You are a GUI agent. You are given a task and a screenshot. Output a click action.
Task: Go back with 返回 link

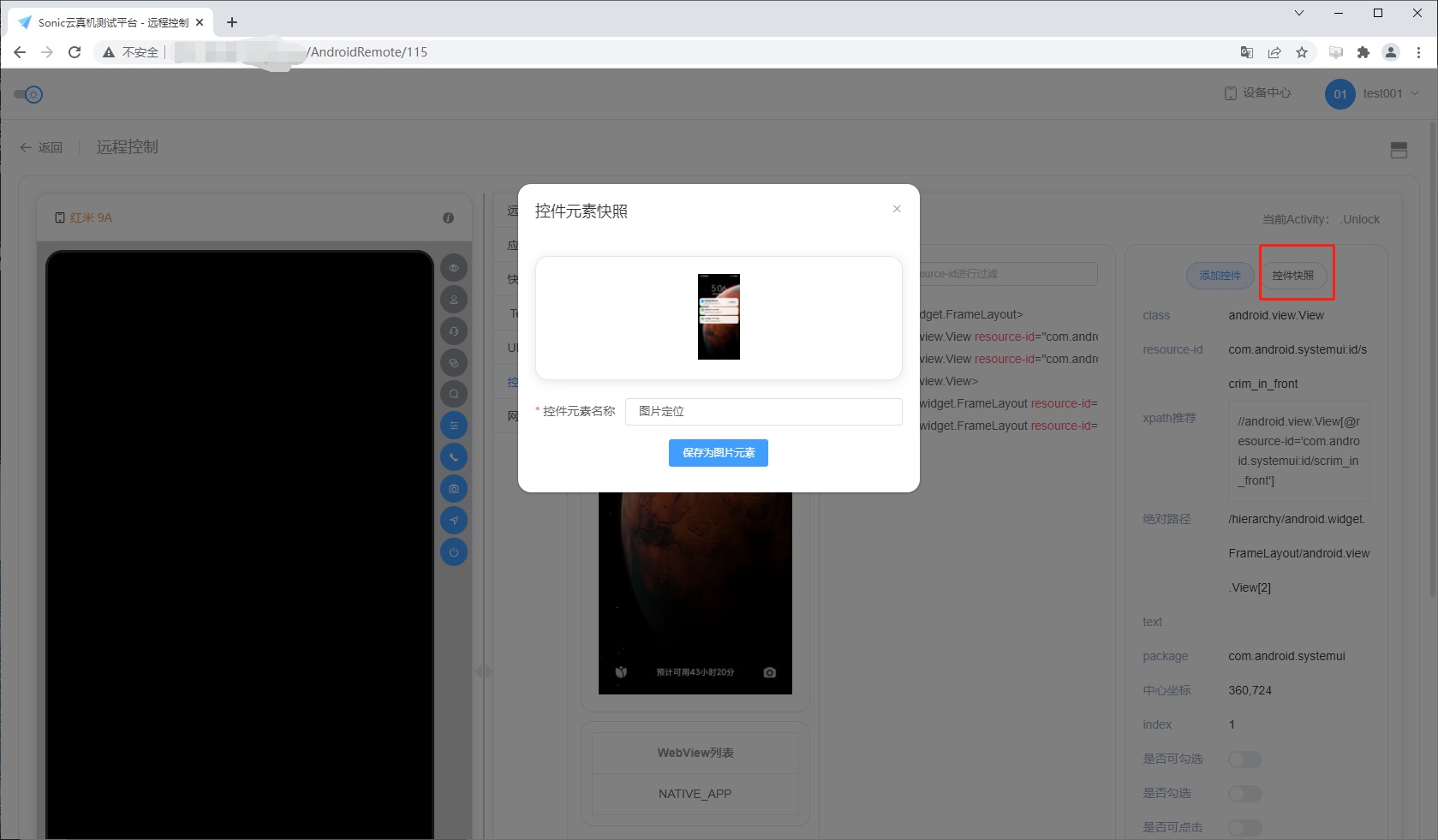pos(41,147)
